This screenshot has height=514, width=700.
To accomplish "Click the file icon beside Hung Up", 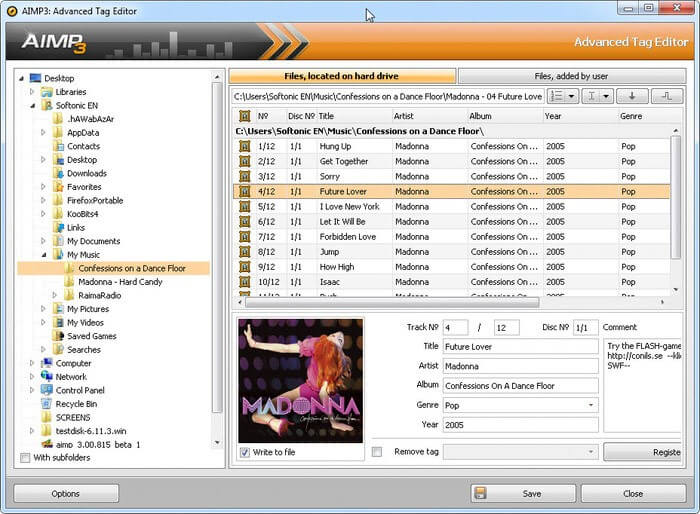I will click(x=245, y=146).
